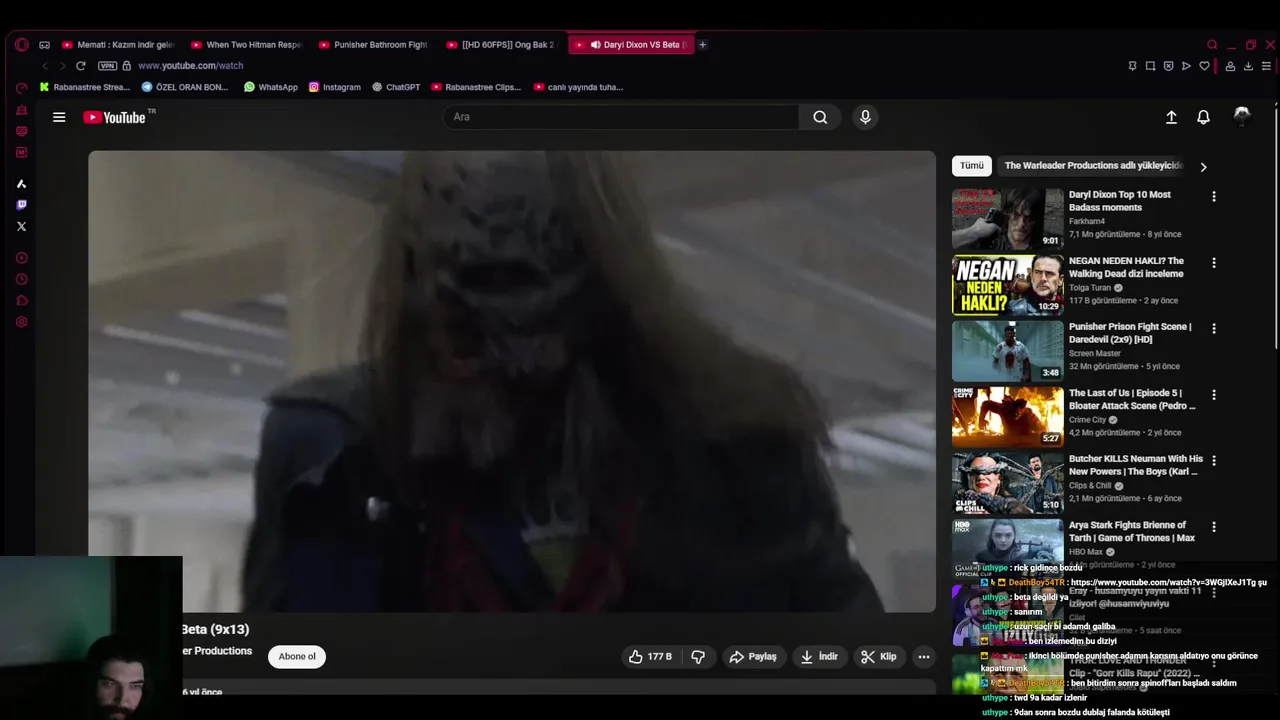
Task: Open 'Punisher Prison Fight Scene' thumbnail
Action: pos(1008,350)
